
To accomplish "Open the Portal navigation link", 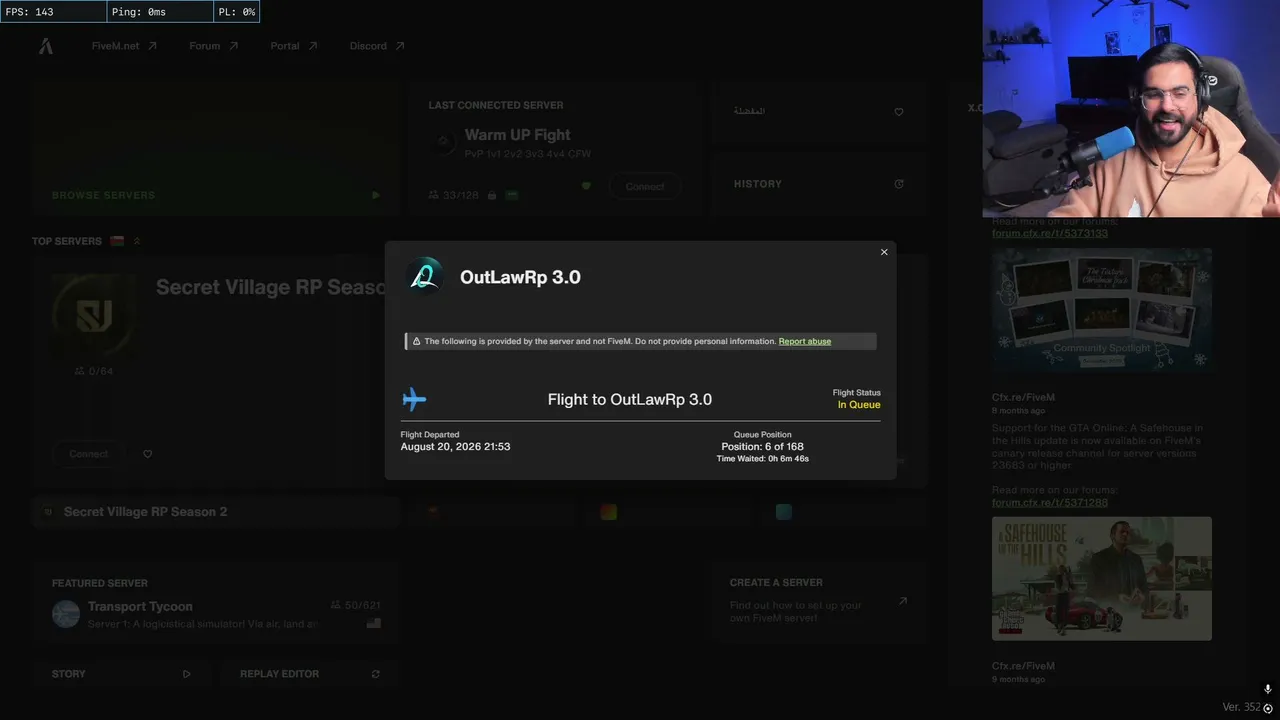I will [294, 46].
